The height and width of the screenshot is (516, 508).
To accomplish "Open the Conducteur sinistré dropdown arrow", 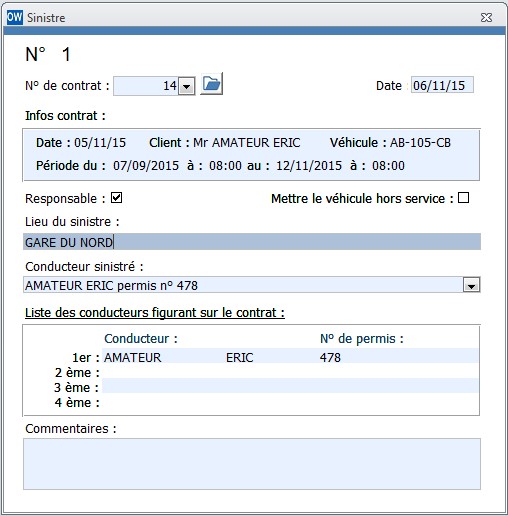I will 471,285.
